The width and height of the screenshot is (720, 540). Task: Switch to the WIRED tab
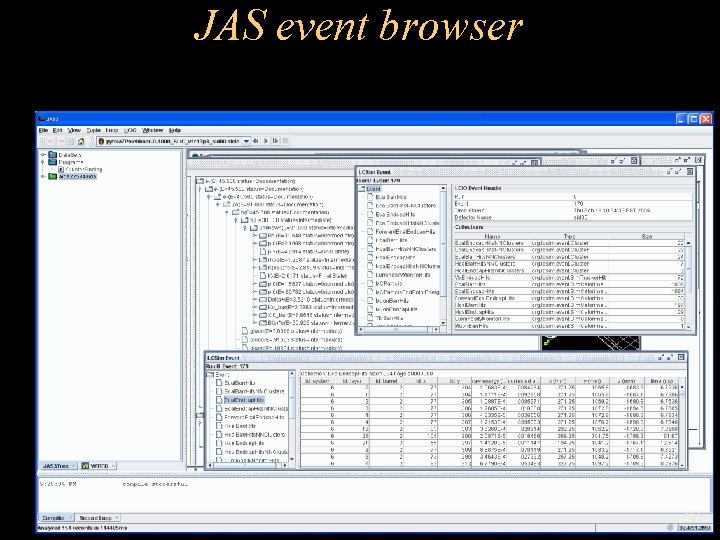98,466
